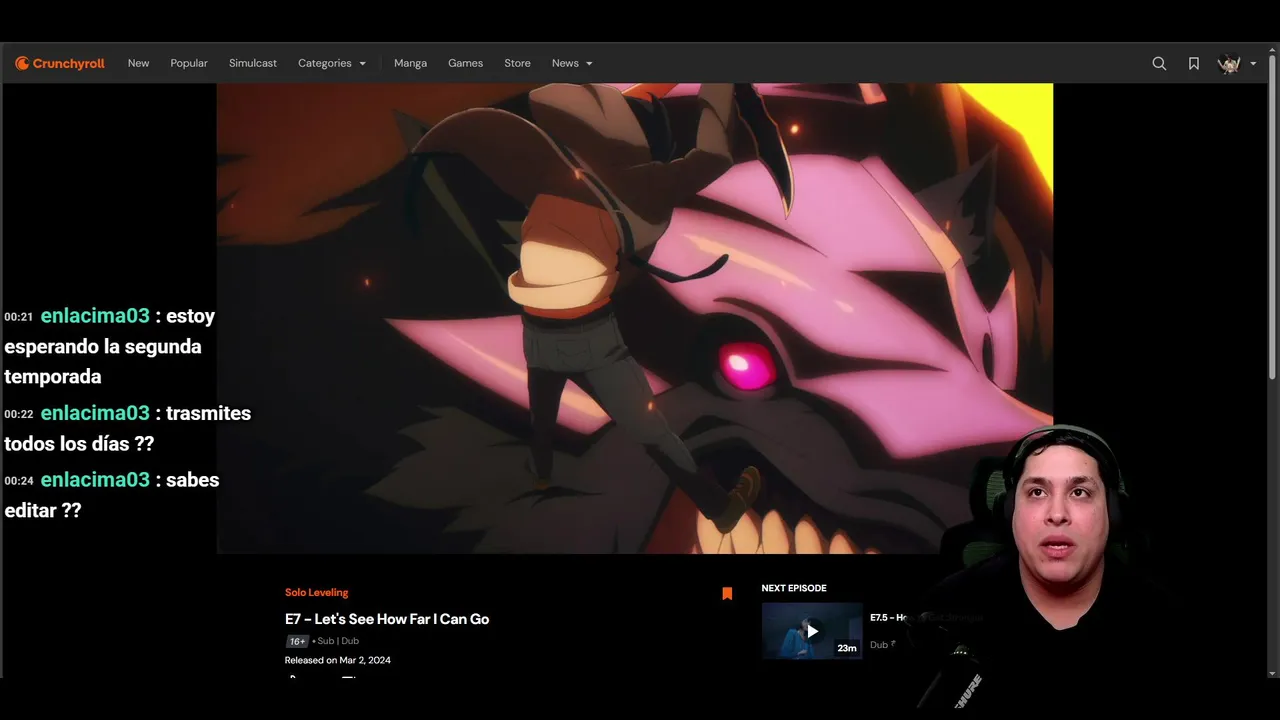1280x720 pixels.
Task: Toggle the orange bookmark for this episode
Action: (x=727, y=593)
